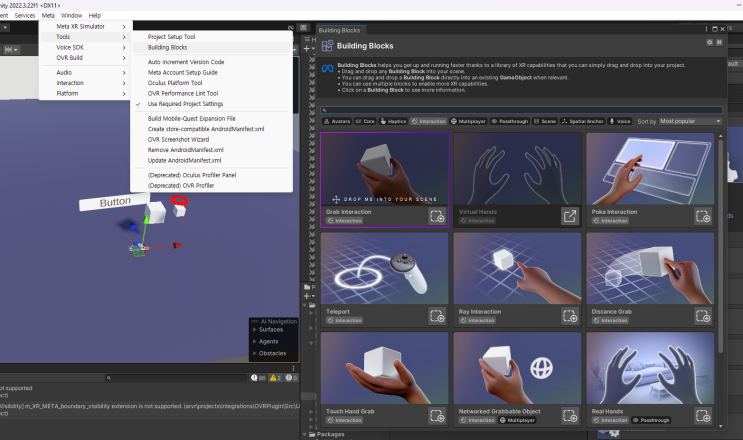Screen dimensions: 743x440
Task: Toggle the Spatial Anchor filter tag
Action: click(582, 121)
